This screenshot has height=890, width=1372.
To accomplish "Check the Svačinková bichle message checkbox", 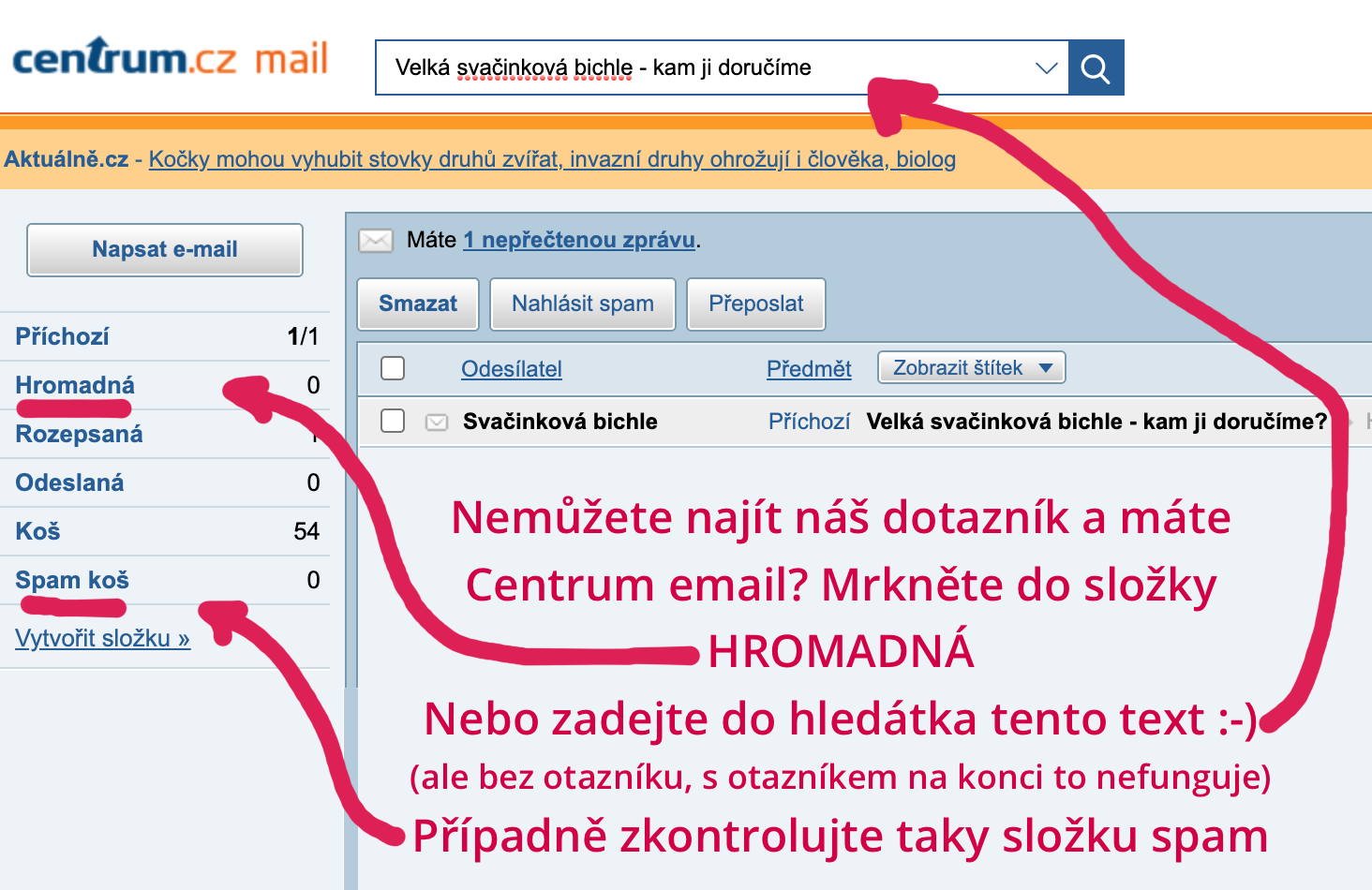I will 393,422.
